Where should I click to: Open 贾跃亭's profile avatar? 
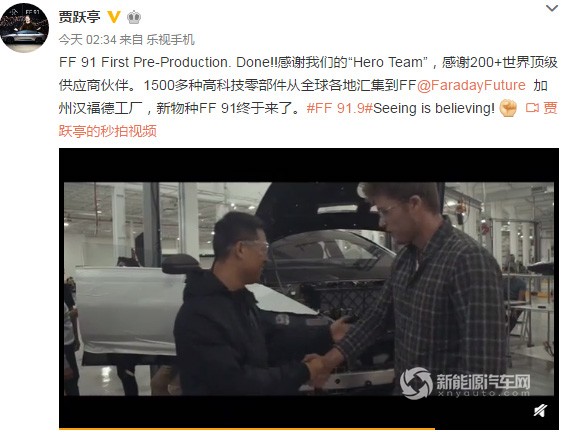(x=24, y=28)
